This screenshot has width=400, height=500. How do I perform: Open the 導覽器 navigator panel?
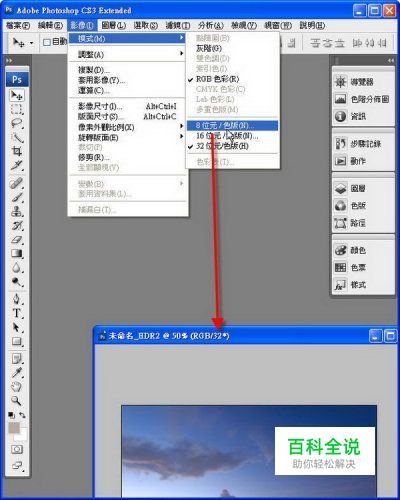click(x=363, y=82)
